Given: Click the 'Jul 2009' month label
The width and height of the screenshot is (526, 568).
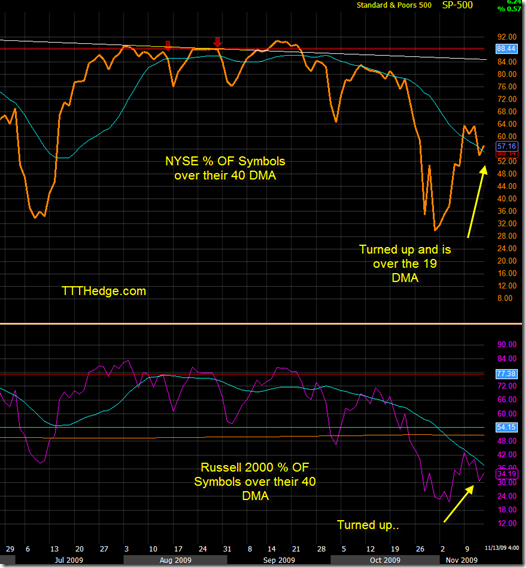Looking at the screenshot, I should (69, 560).
